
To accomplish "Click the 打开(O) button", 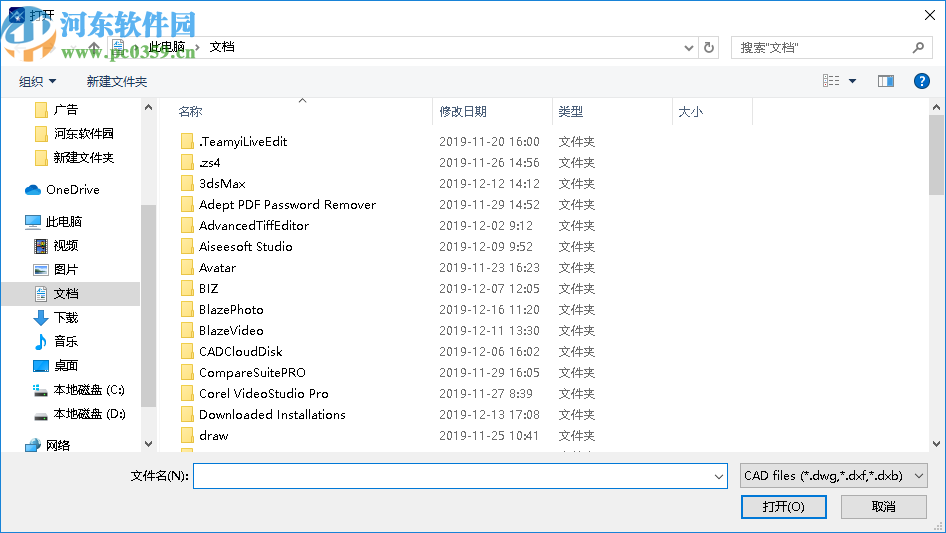I will [783, 506].
